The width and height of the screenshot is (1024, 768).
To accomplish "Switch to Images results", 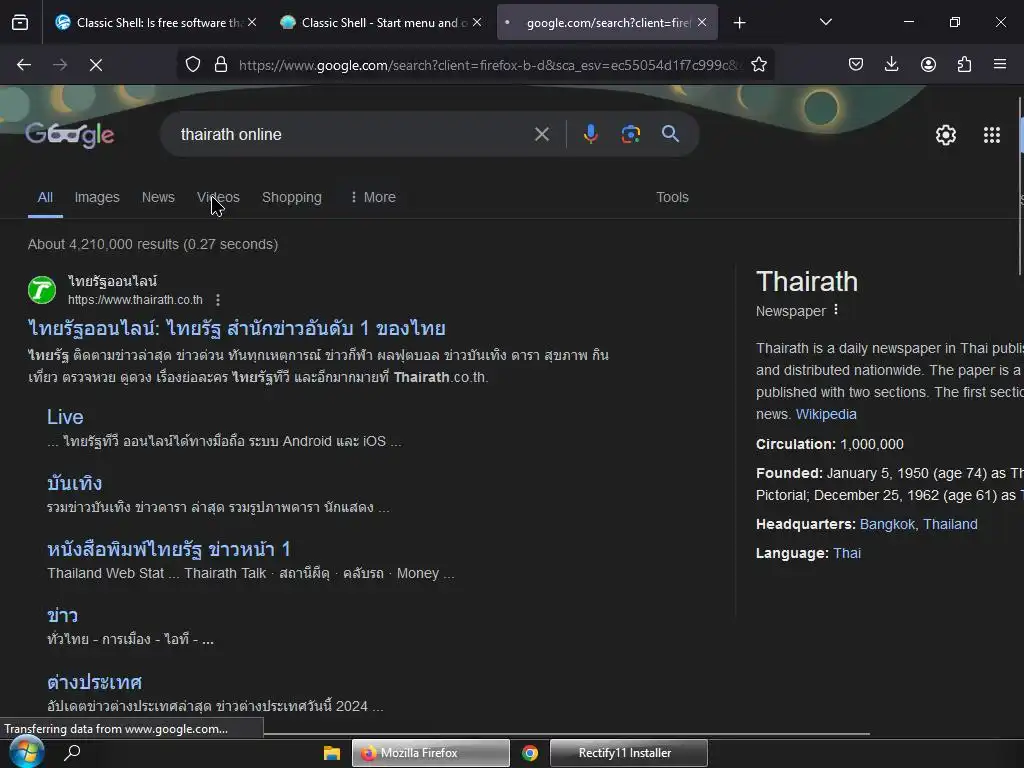I will tap(97, 197).
